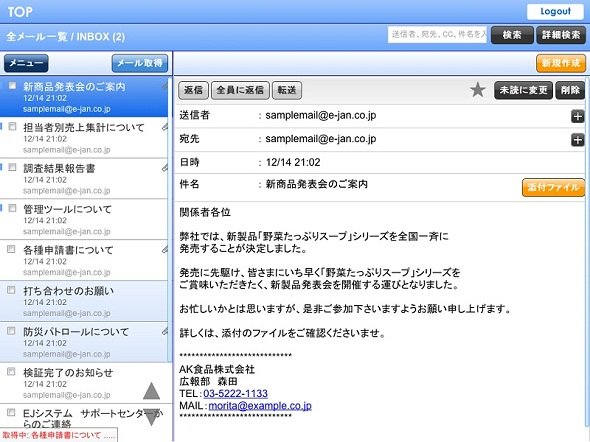Open the メニュー menu button
Viewport: 590px width, 442px height.
(26, 63)
